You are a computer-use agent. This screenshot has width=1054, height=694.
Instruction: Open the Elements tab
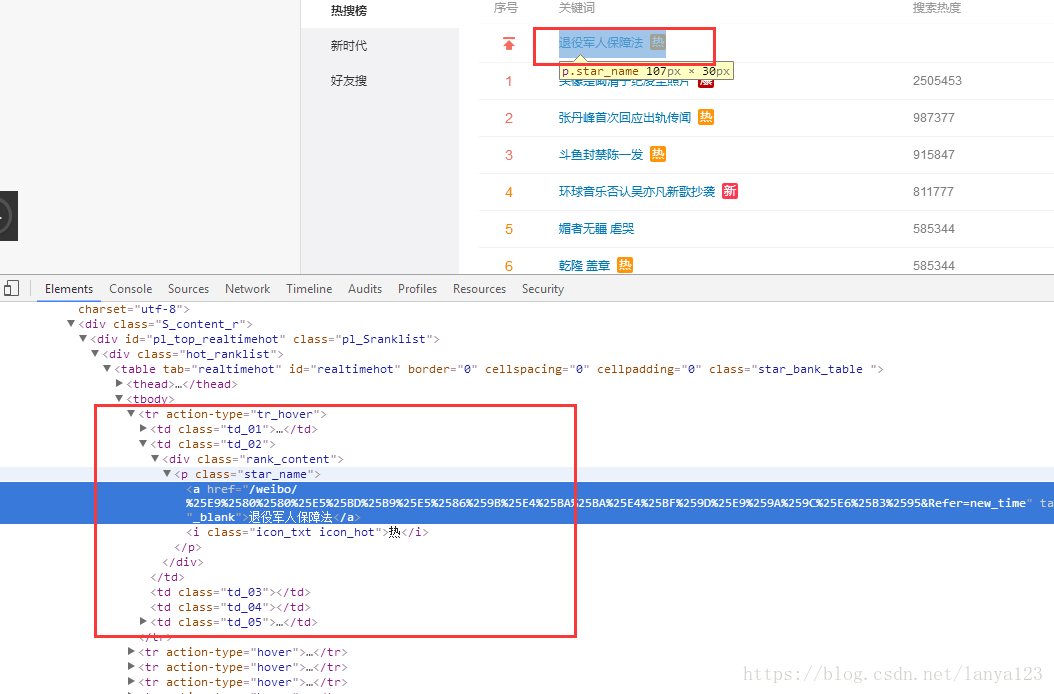tap(69, 288)
